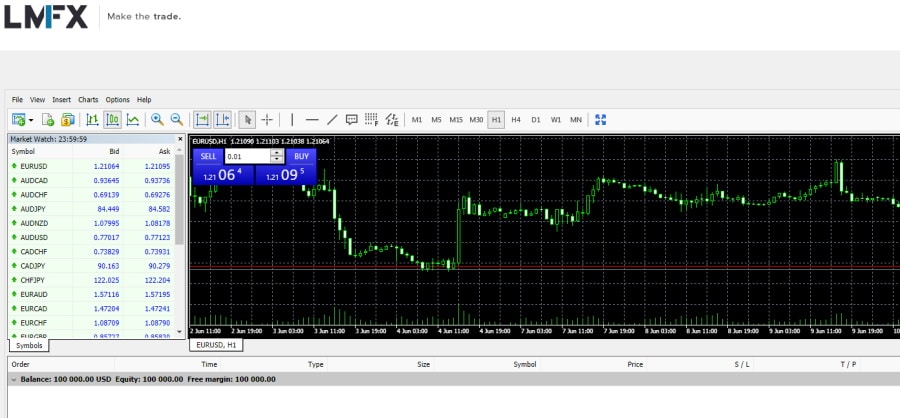Screen dimensions: 900x418
Task: Switch chart to bar chart style
Action: tap(92, 119)
